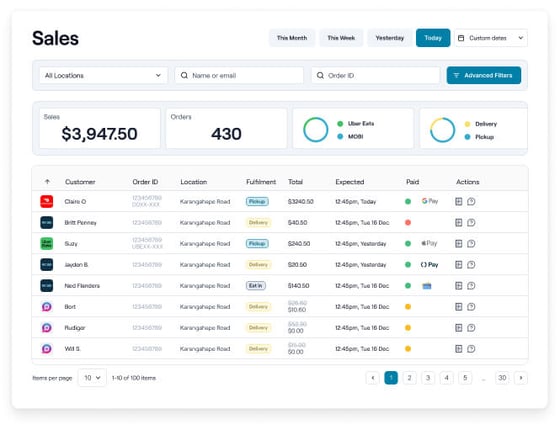Viewport: 560px width, 435px height.
Task: Select This Week date range
Action: pyautogui.click(x=341, y=38)
